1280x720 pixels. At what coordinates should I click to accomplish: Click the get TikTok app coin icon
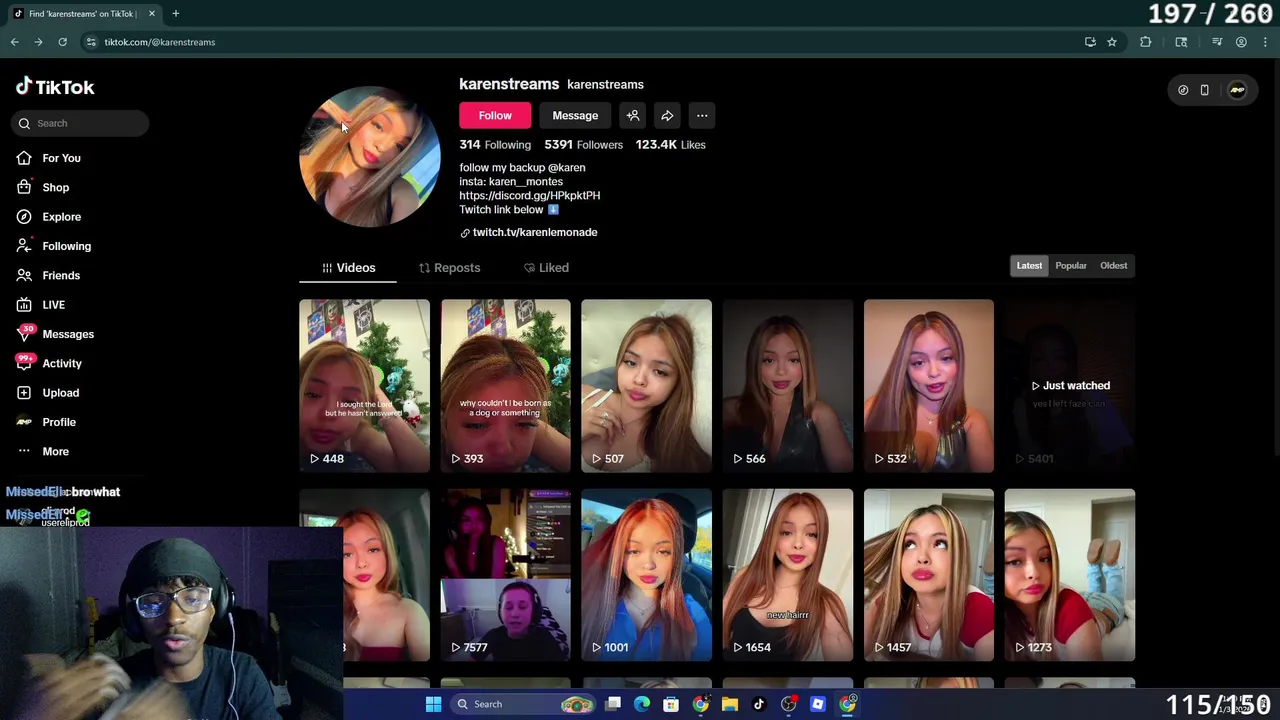(1183, 90)
